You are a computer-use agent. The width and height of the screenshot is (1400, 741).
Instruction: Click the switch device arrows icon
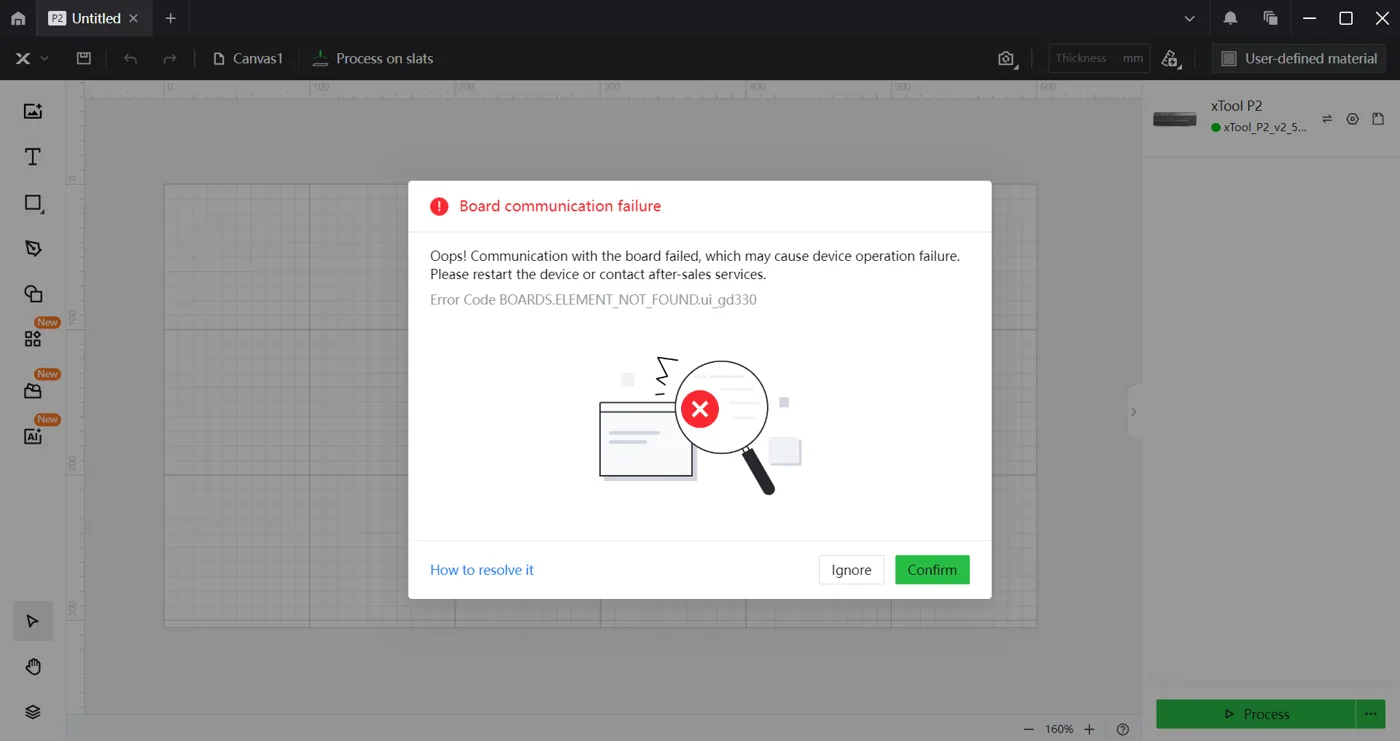1327,119
